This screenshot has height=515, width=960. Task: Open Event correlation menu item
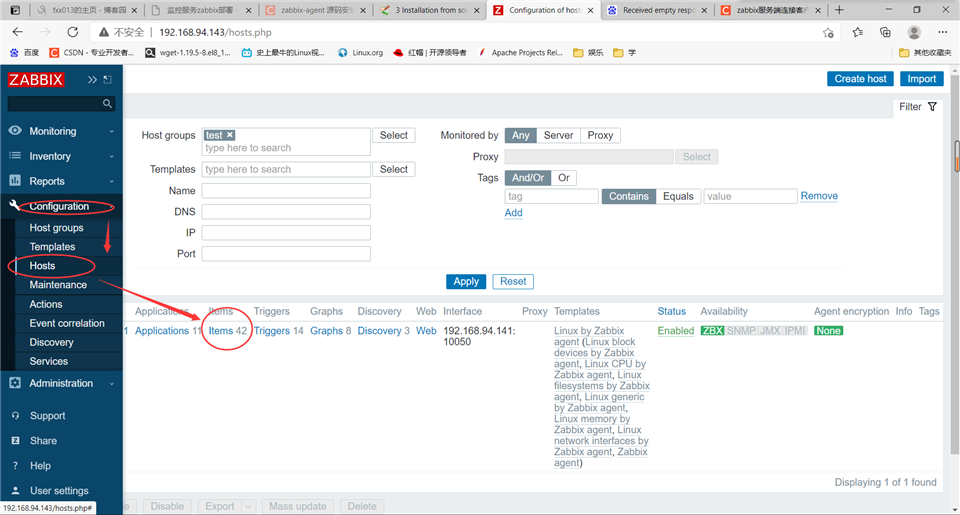[67, 323]
